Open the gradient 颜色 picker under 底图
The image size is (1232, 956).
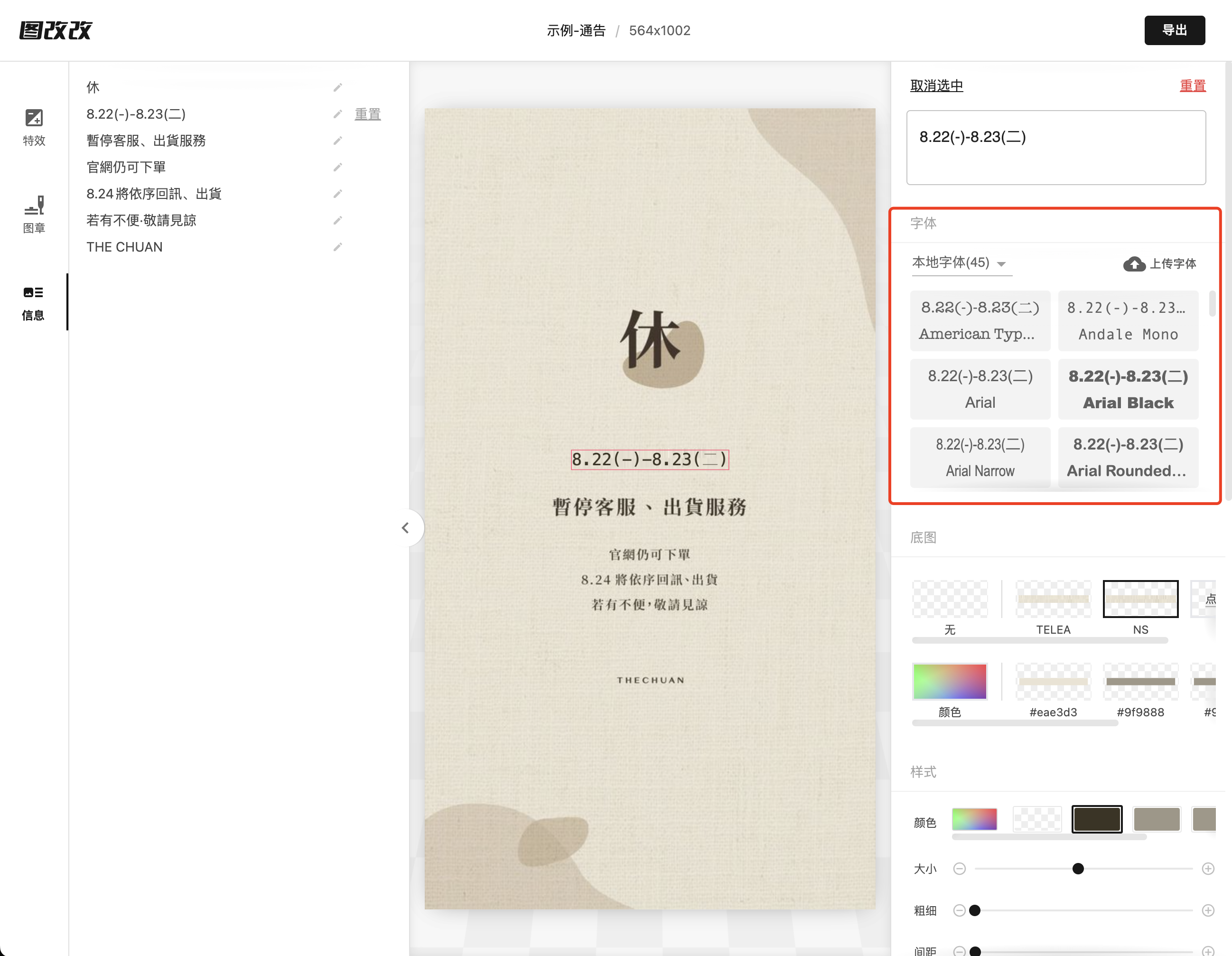(949, 682)
